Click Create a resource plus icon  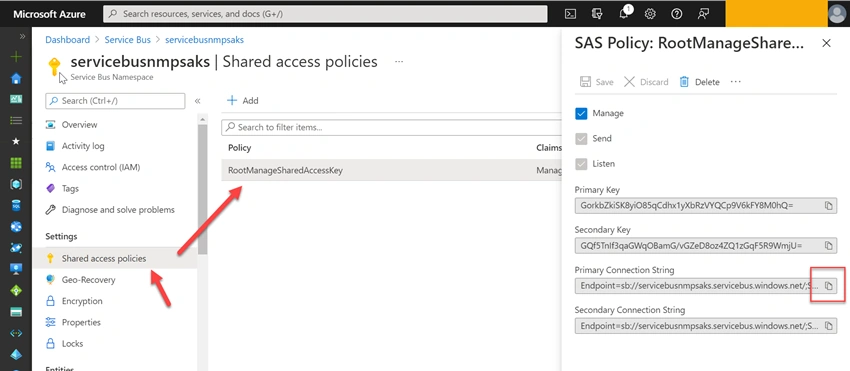point(16,56)
